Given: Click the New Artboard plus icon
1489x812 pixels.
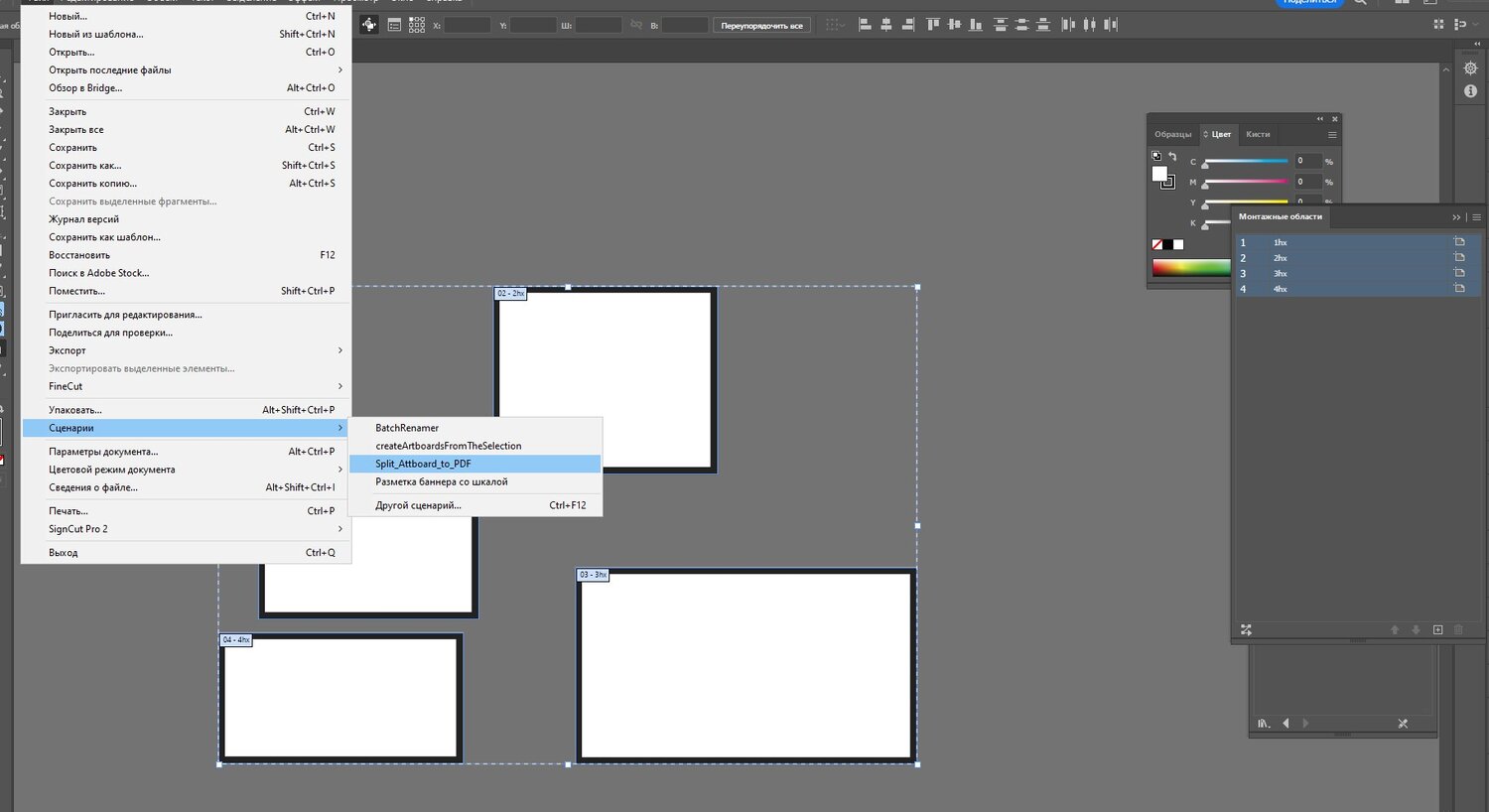Looking at the screenshot, I should pyautogui.click(x=1437, y=630).
